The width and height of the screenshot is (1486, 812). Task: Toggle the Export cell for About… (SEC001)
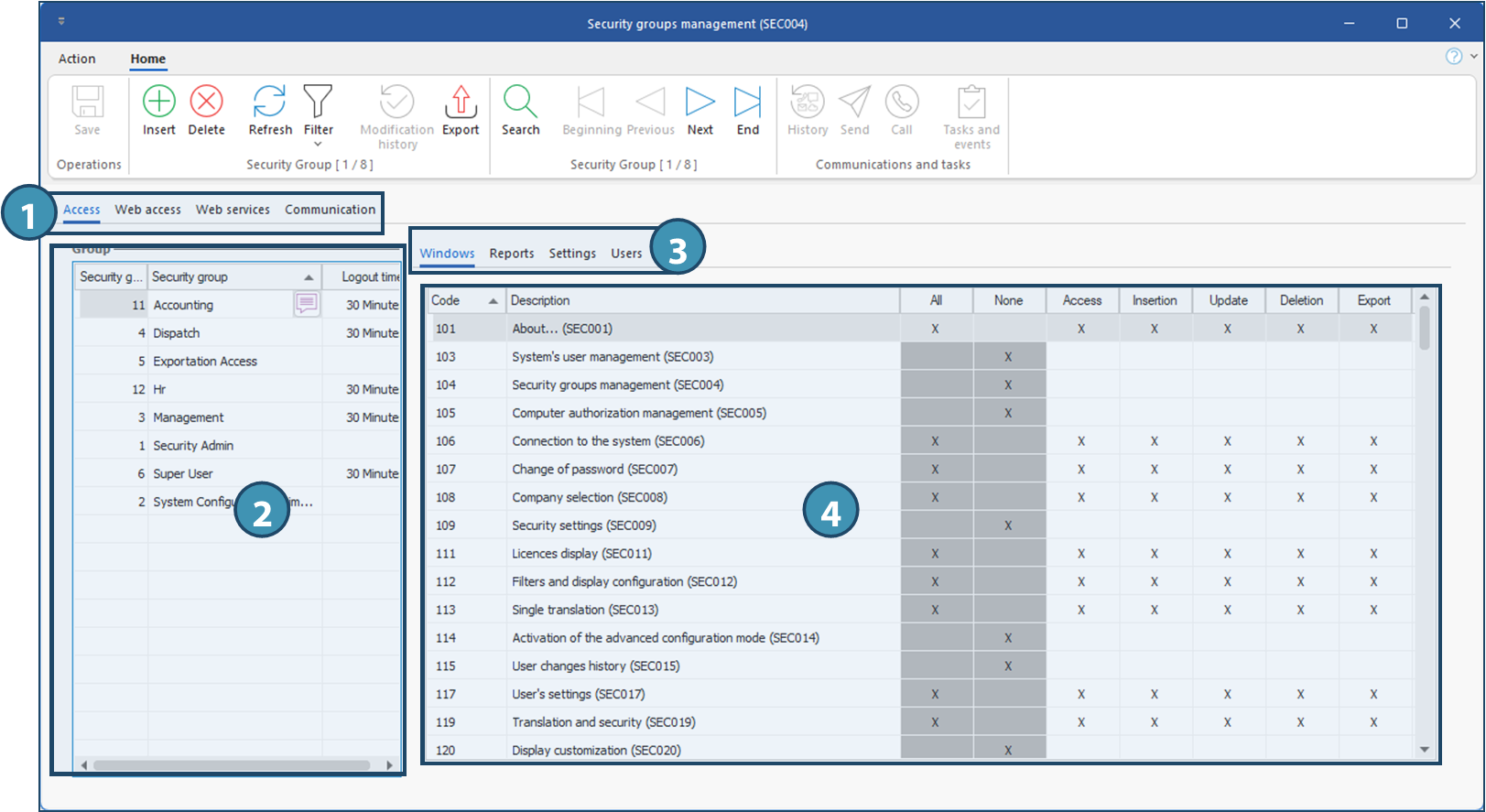(1373, 329)
